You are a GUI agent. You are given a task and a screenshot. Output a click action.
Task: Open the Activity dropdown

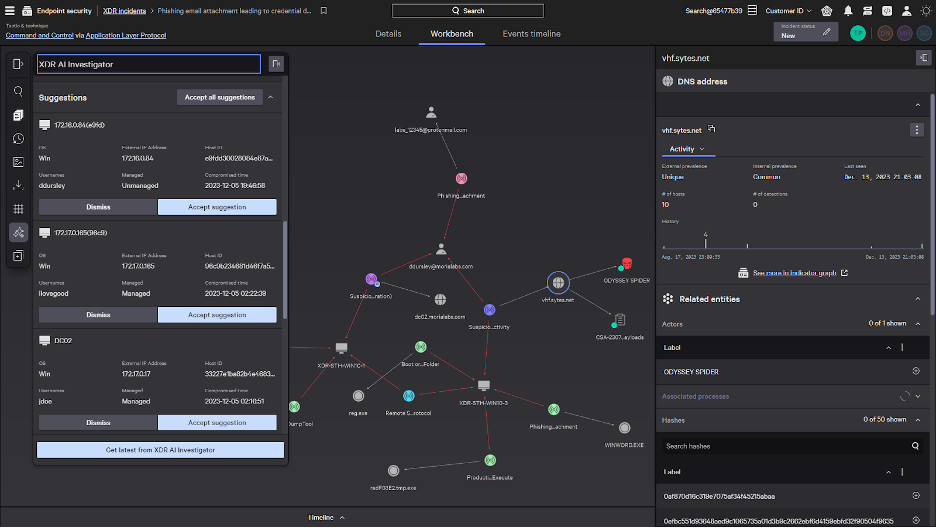coord(687,149)
